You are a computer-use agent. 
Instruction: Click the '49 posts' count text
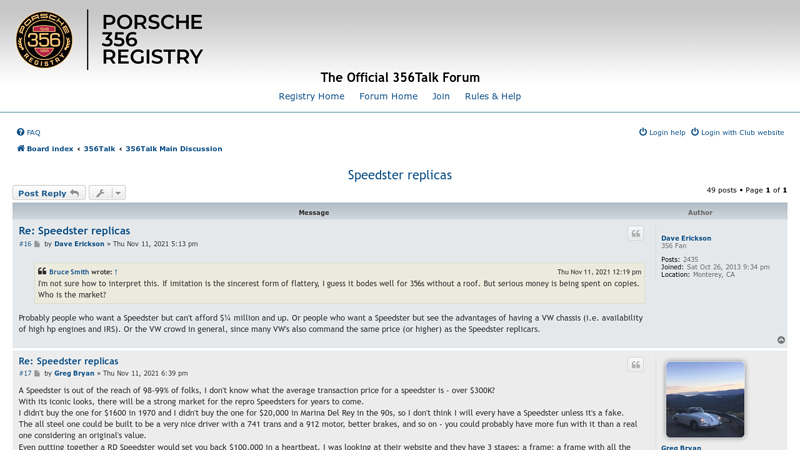[x=721, y=190]
